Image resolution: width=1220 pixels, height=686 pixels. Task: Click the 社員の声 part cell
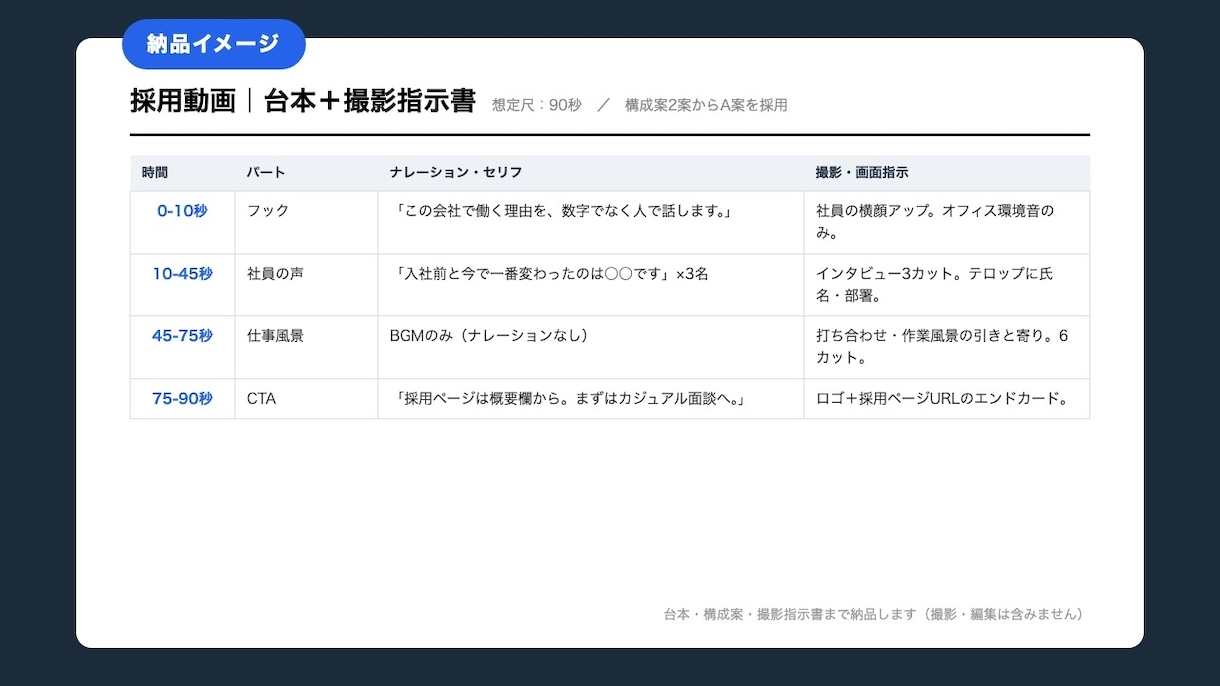point(306,285)
